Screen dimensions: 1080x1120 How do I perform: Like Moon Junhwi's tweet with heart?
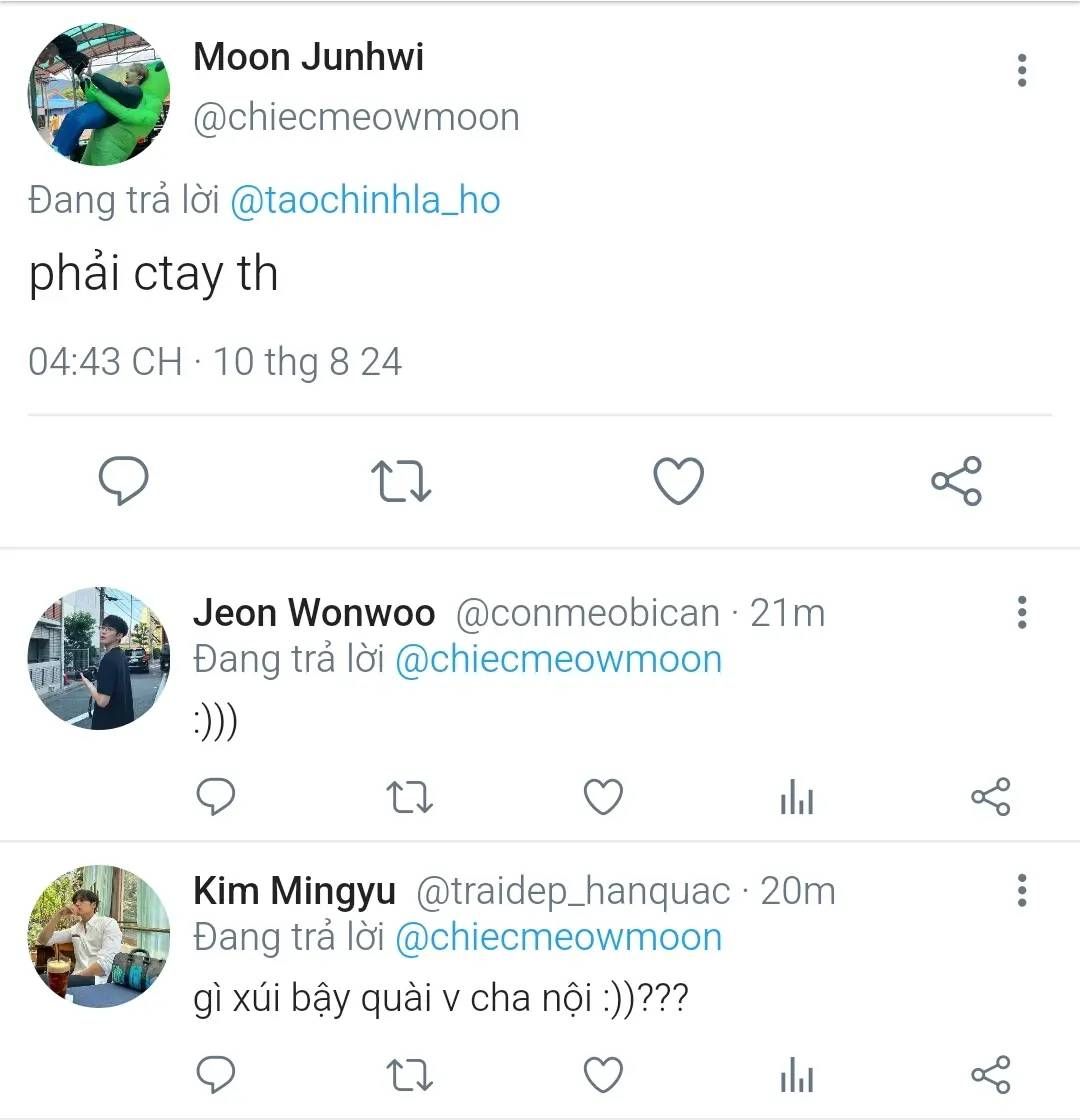[678, 481]
